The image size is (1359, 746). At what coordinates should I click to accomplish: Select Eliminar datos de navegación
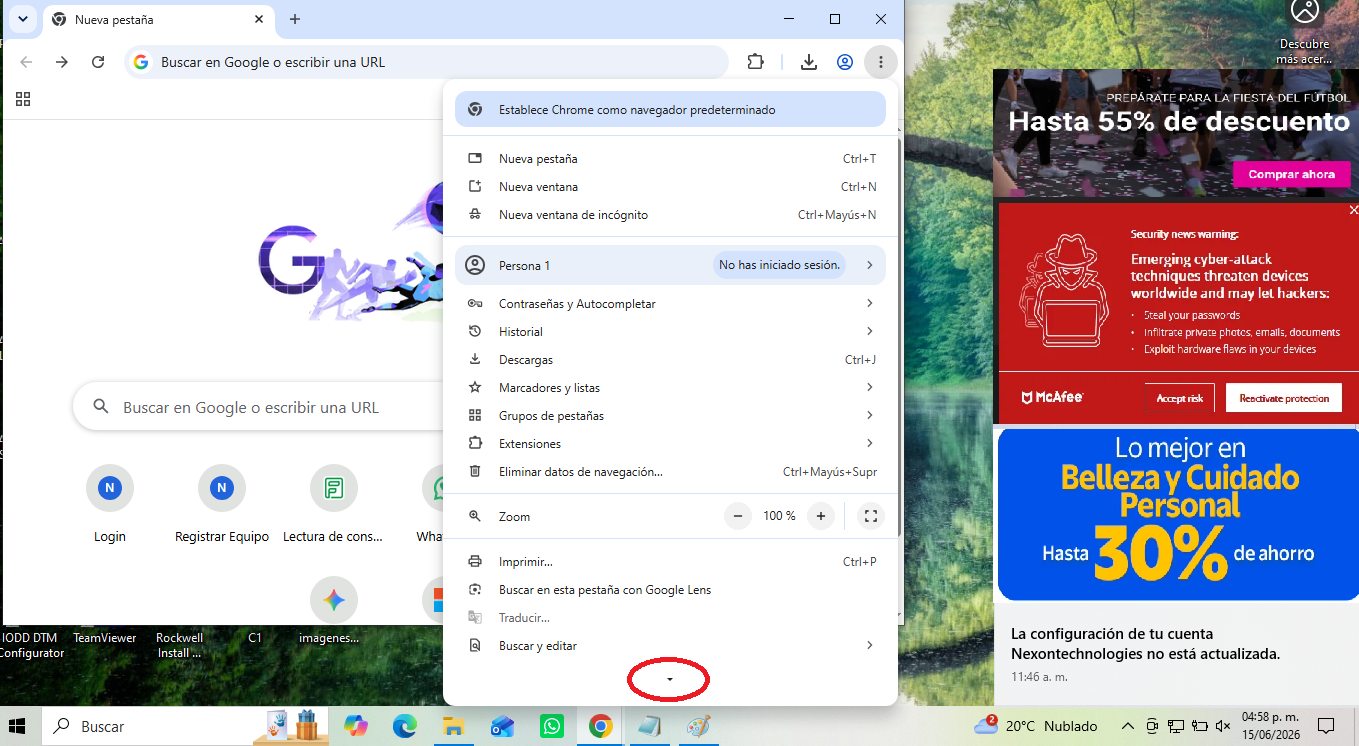click(670, 472)
